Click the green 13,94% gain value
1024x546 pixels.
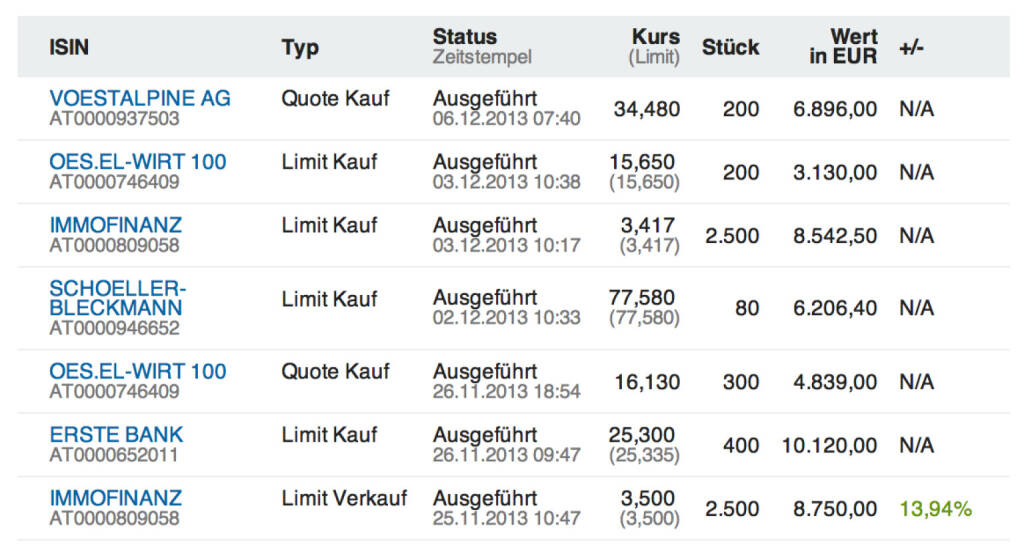935,509
